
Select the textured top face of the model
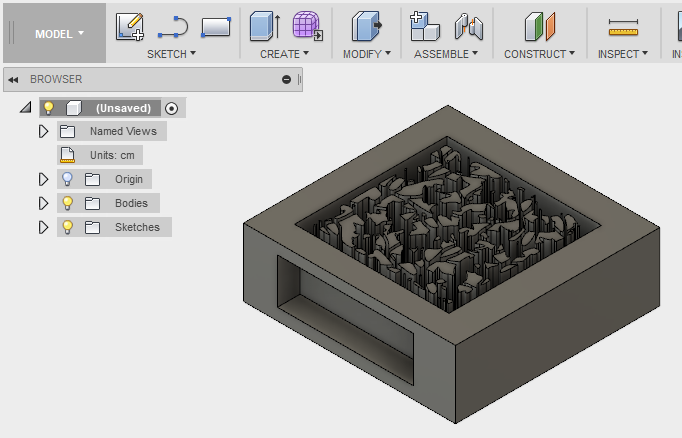click(x=448, y=224)
